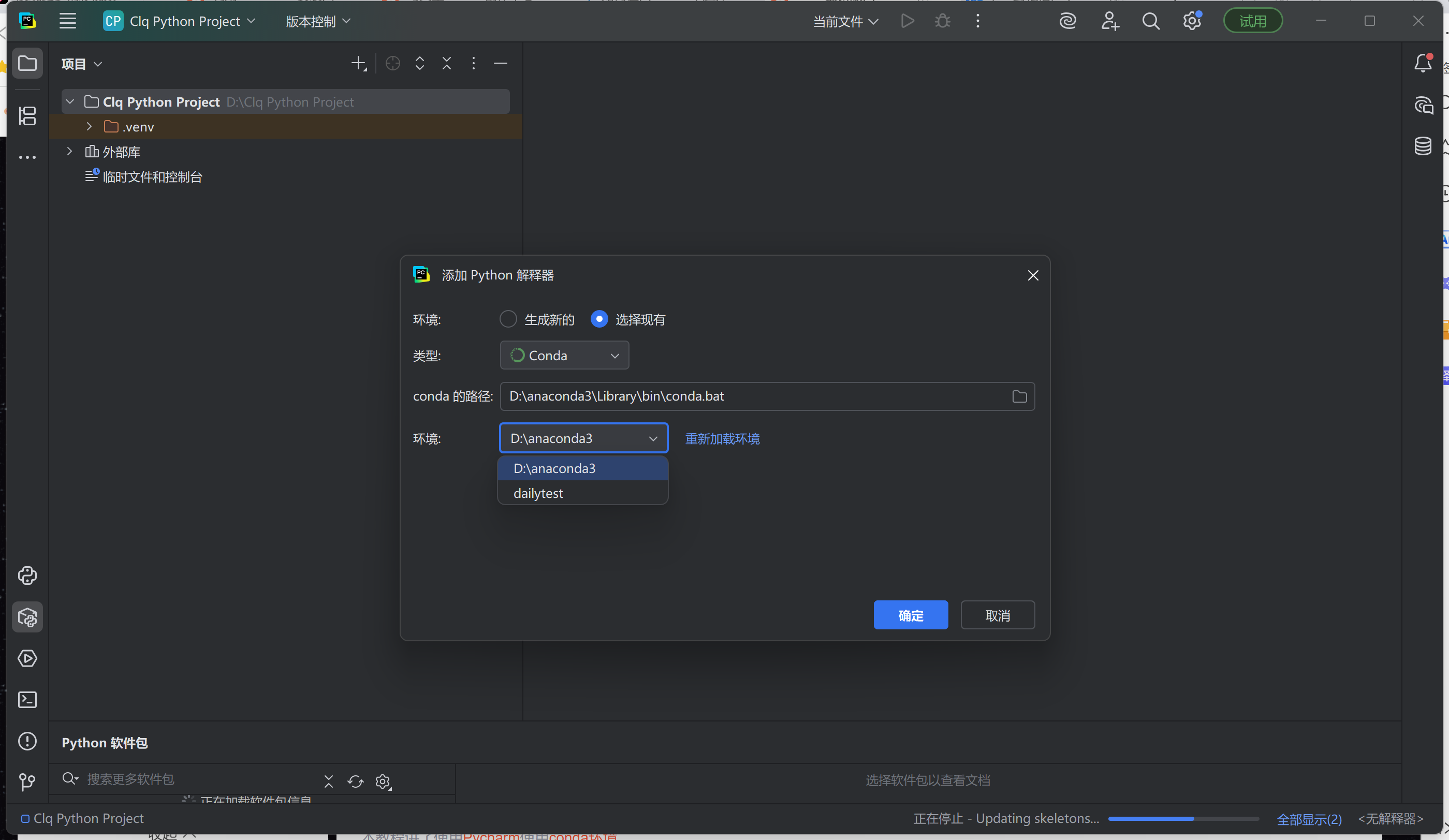Open Code With Me add-user icon
The width and height of the screenshot is (1449, 840).
coord(1110,21)
